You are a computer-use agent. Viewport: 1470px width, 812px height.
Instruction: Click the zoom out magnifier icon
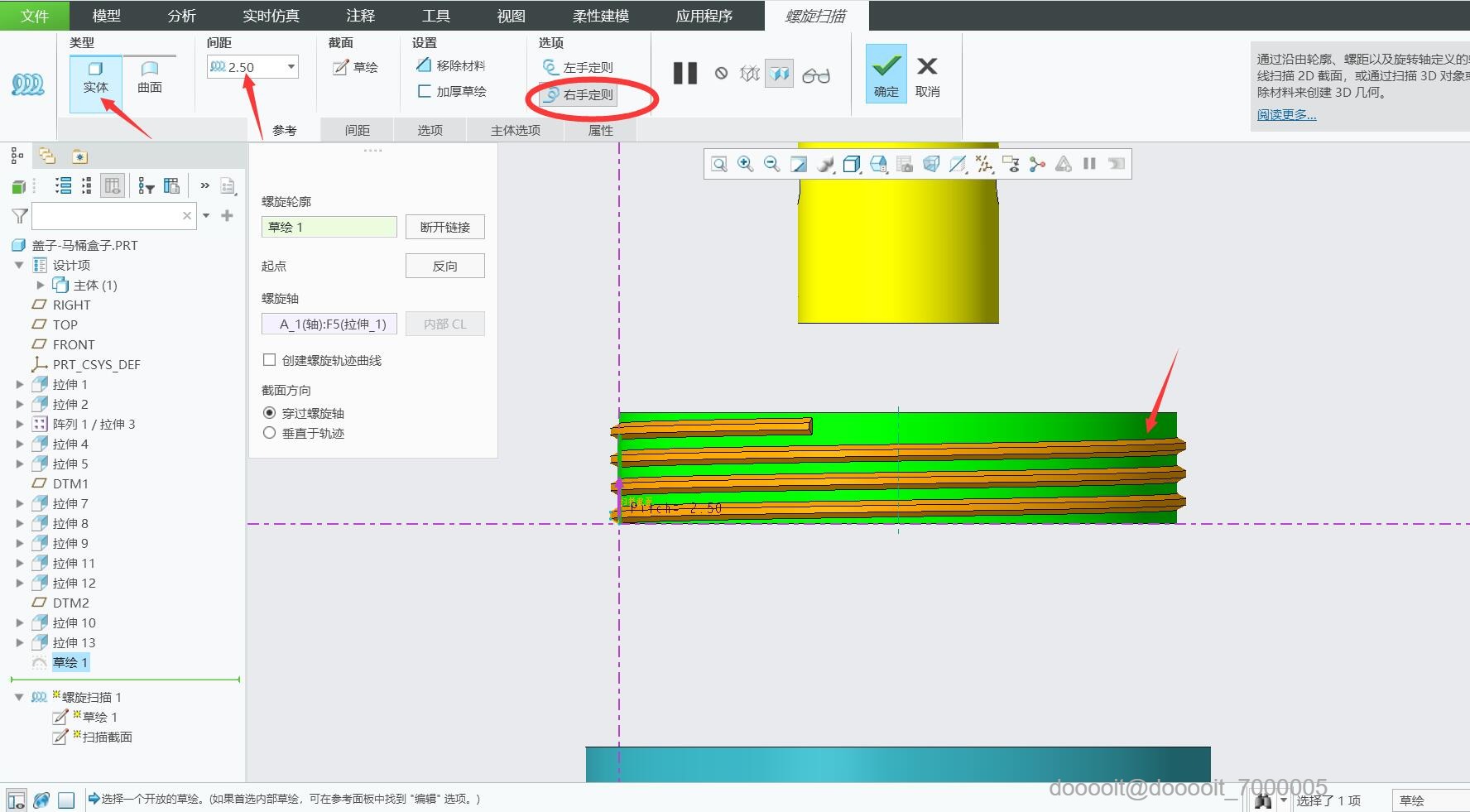pos(771,164)
